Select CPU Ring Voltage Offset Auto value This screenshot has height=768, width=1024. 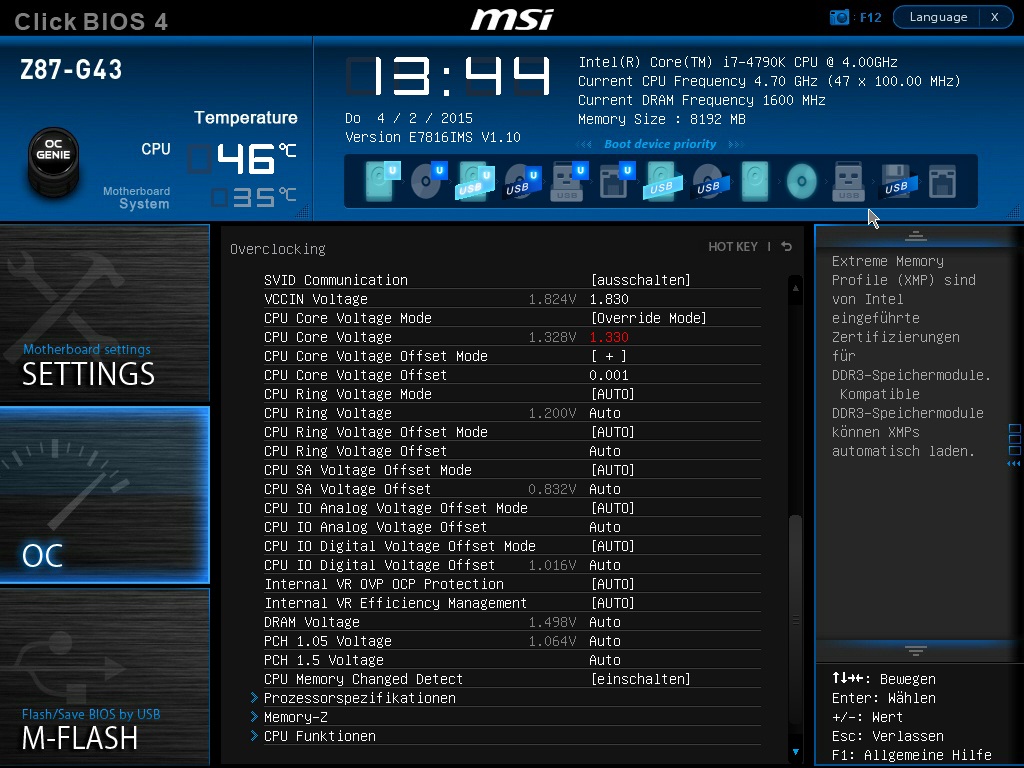(x=605, y=451)
